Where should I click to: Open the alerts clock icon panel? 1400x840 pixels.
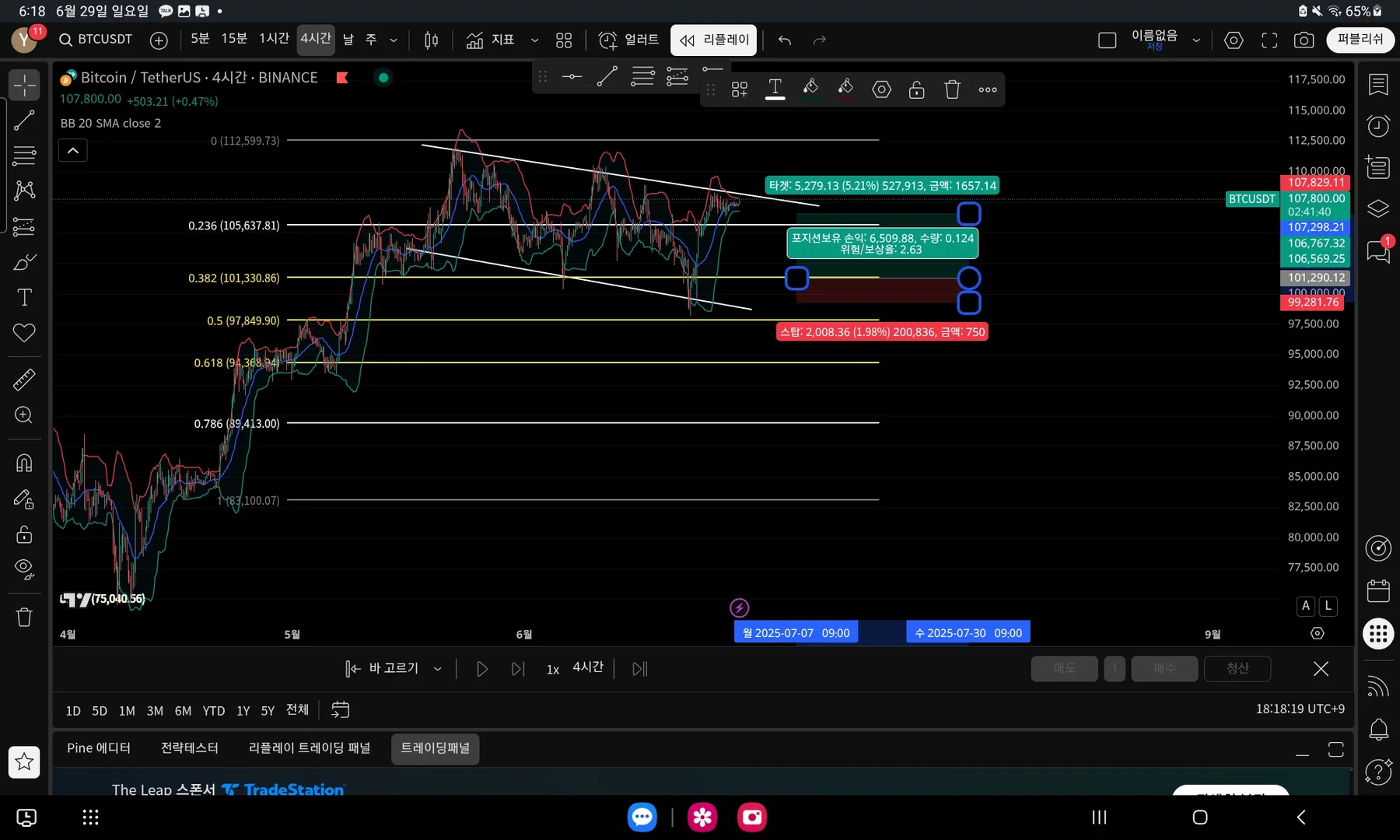click(1378, 126)
